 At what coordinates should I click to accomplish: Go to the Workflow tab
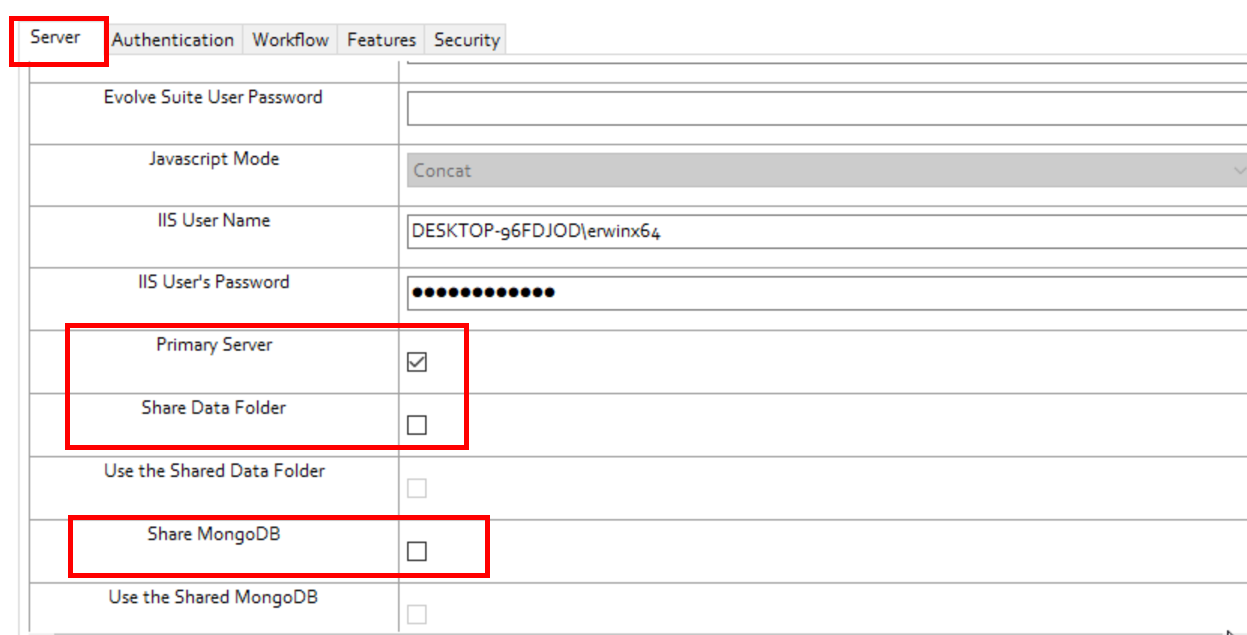click(290, 40)
